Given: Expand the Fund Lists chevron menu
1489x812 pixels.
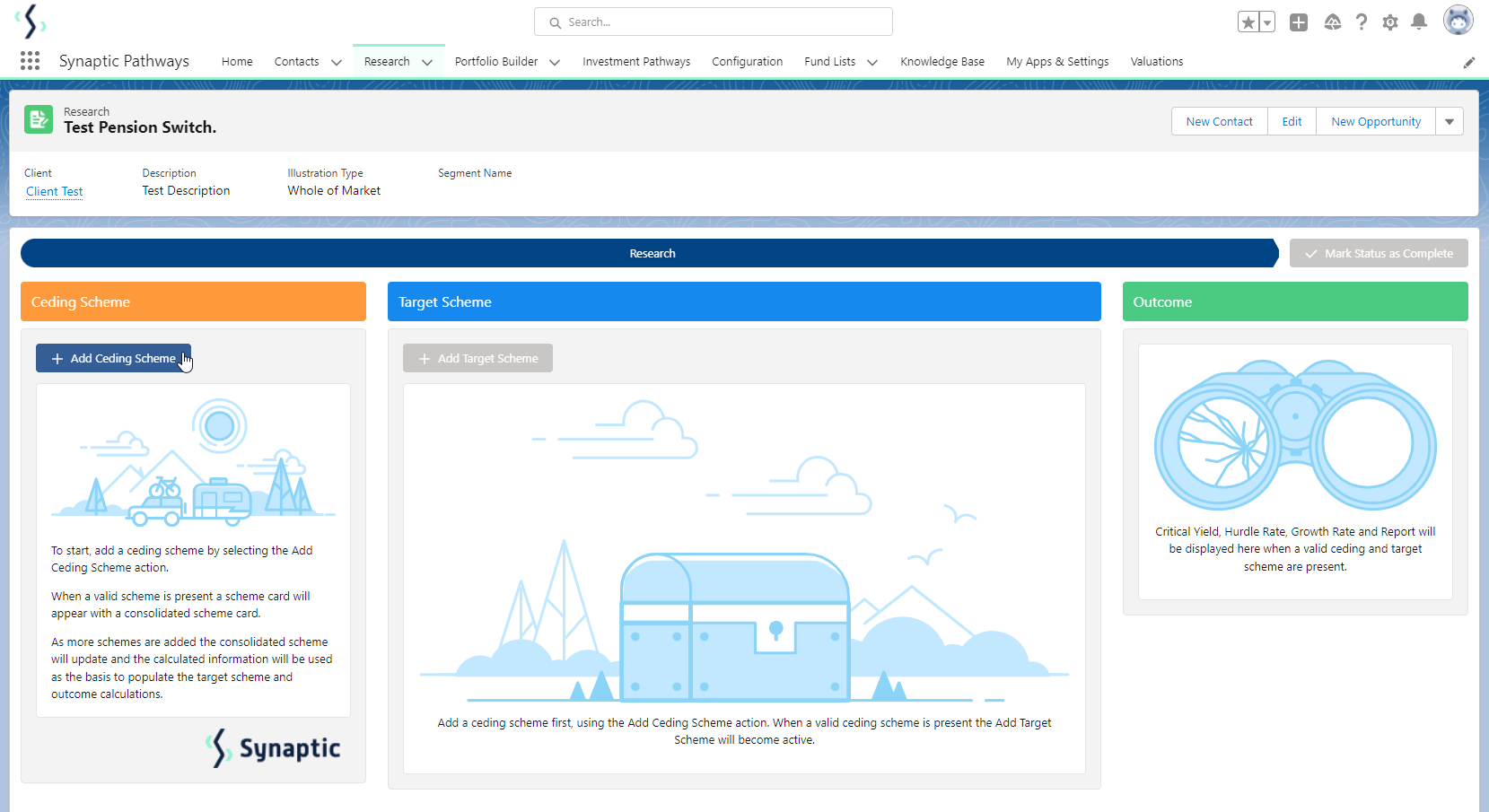Looking at the screenshot, I should coord(872,62).
